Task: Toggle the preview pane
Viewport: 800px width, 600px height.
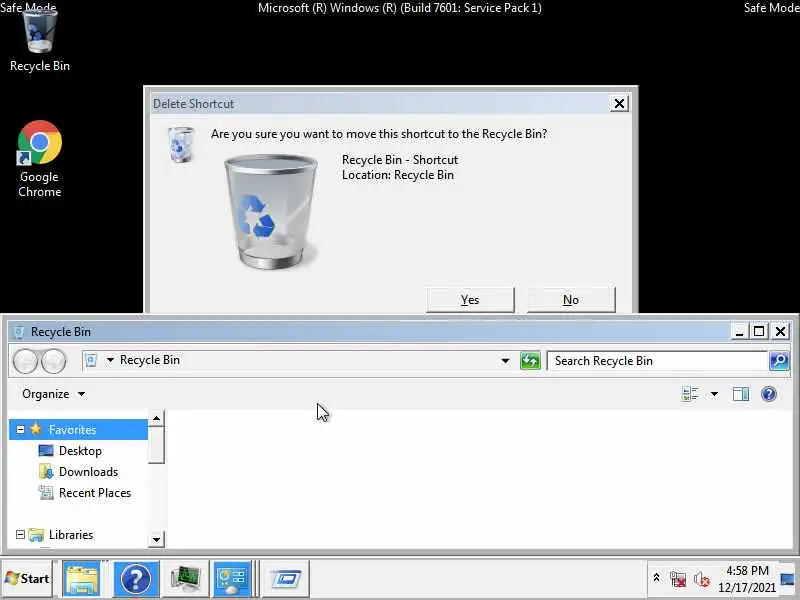Action: click(x=741, y=394)
